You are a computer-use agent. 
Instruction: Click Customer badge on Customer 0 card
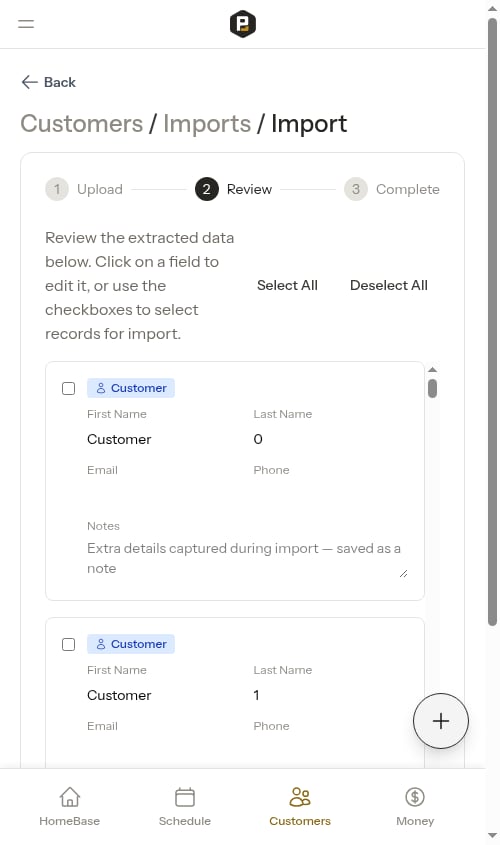click(x=131, y=388)
